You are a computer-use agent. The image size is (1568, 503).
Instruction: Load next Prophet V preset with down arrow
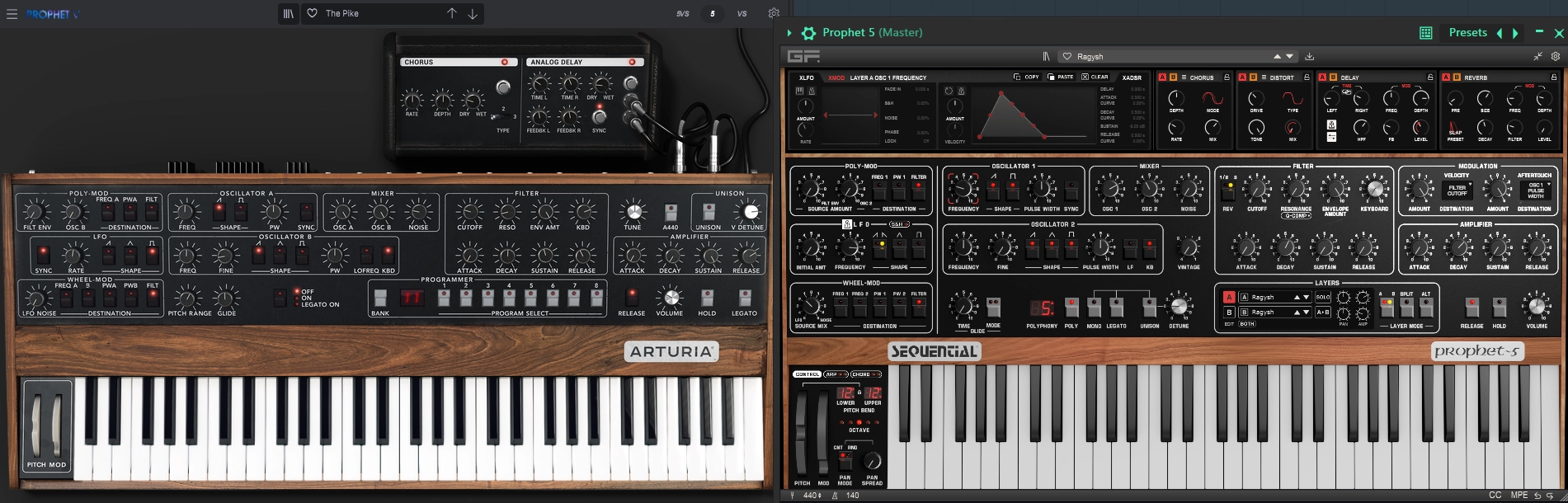473,13
